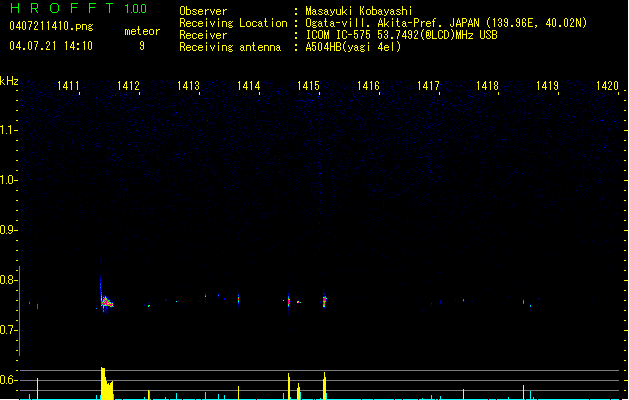Click the 1412 time axis label
629x400 pixels.
pyautogui.click(x=128, y=86)
